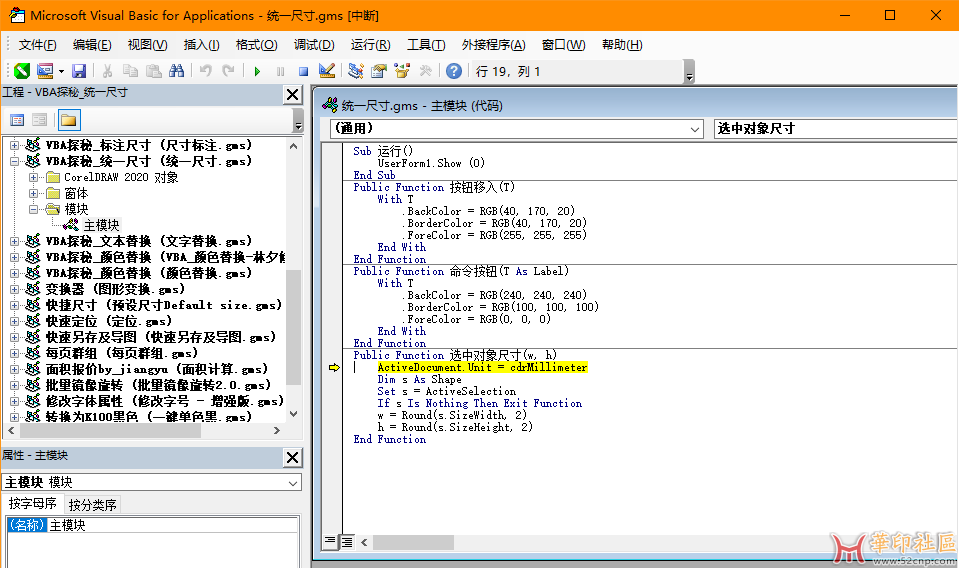
Task: Select 面积报价by_jiangyu project in tree
Action: pyautogui.click(x=157, y=369)
